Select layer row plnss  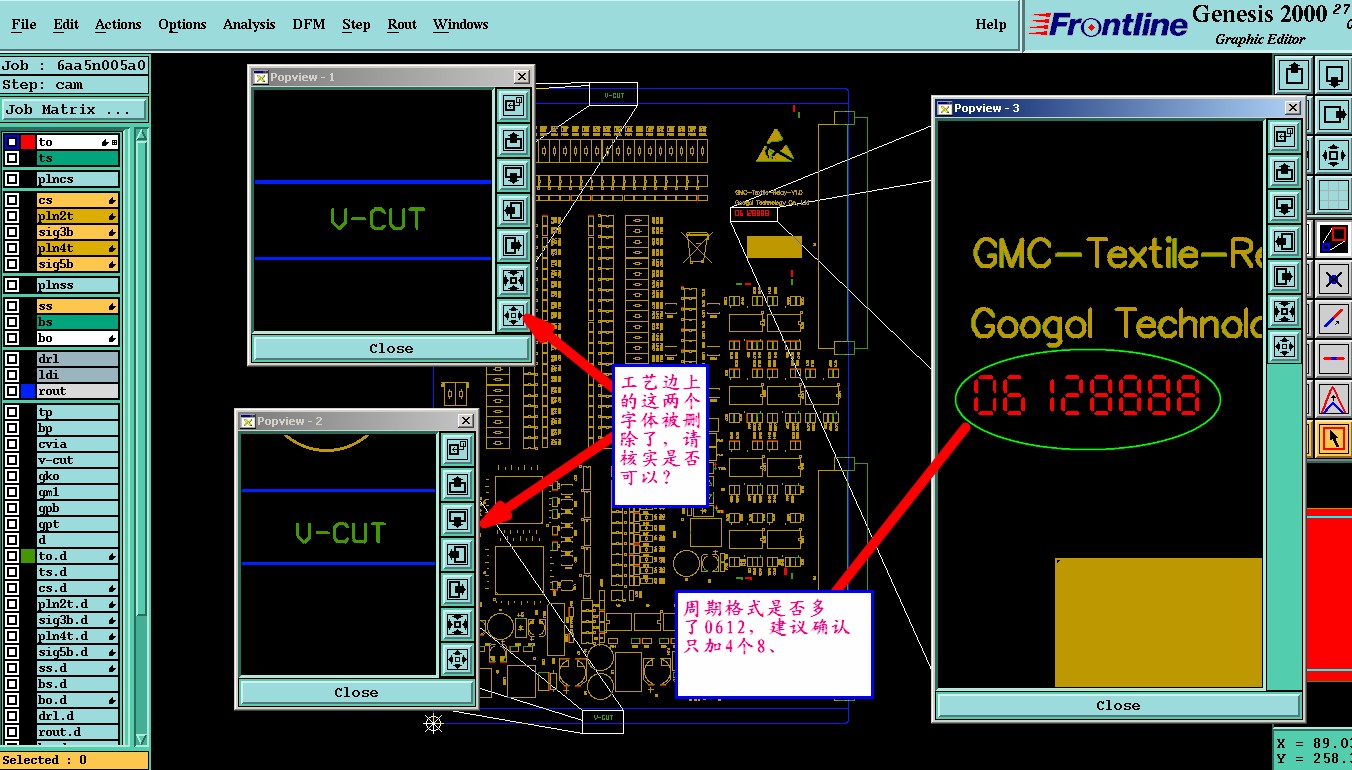(78, 285)
